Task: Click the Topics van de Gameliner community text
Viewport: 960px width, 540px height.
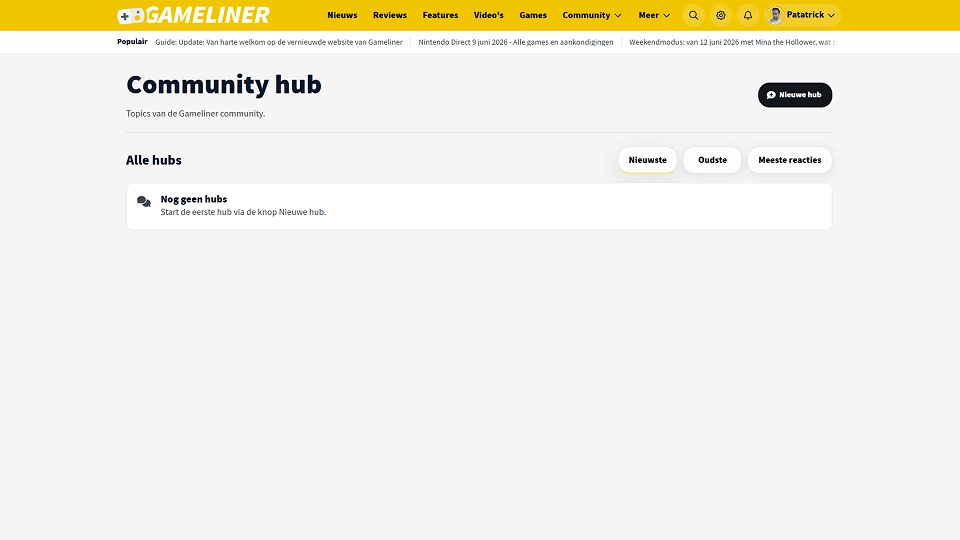Action: [x=195, y=113]
